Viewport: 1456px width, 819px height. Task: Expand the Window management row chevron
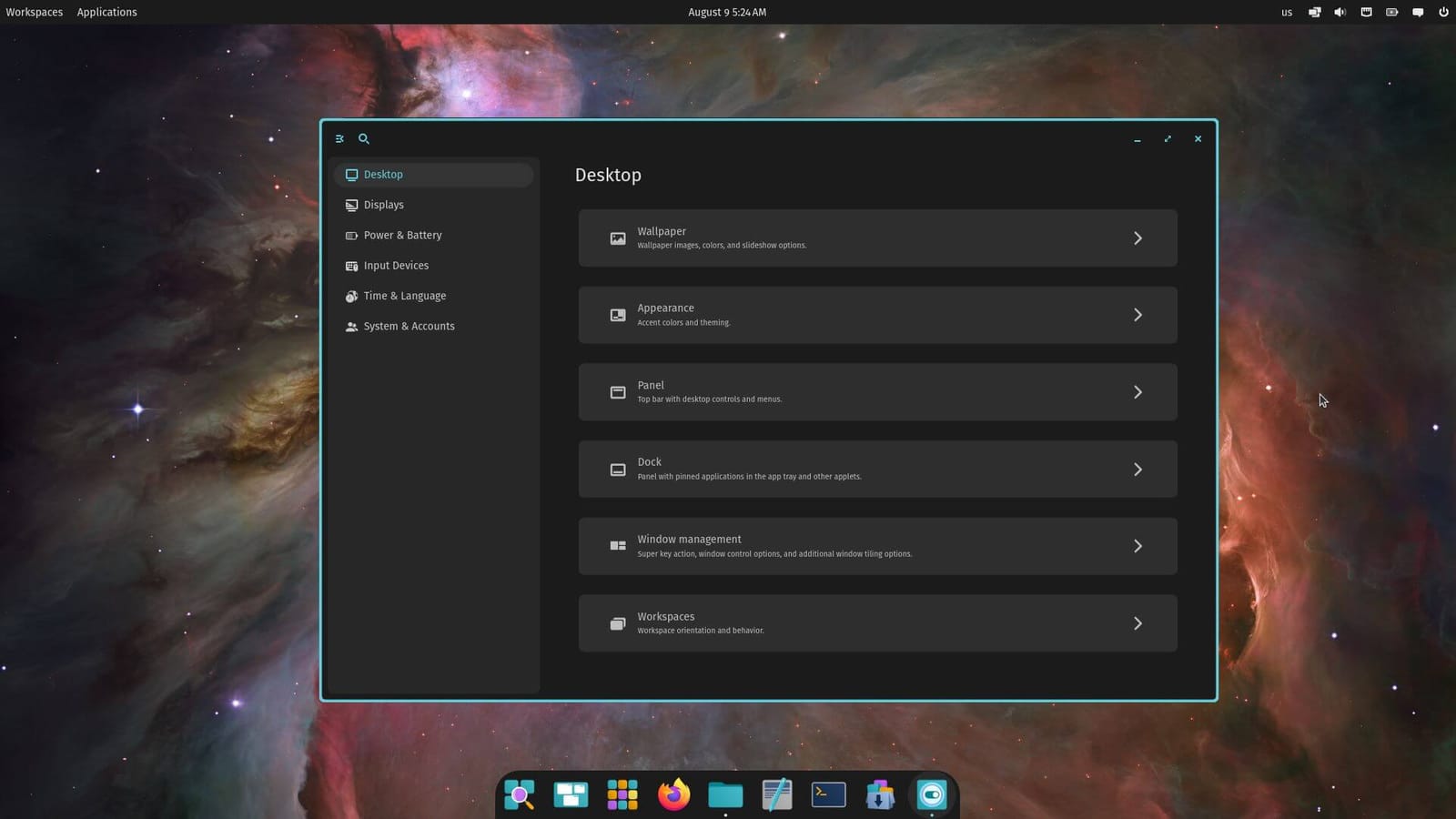pyautogui.click(x=1137, y=546)
